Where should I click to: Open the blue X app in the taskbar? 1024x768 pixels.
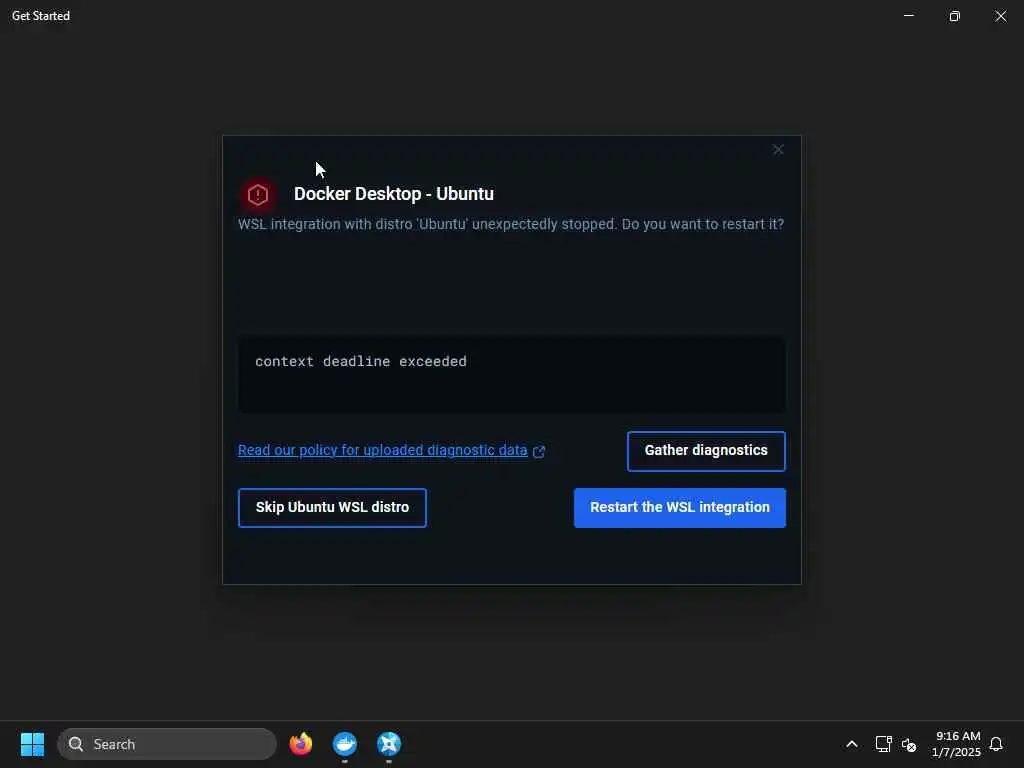click(389, 744)
